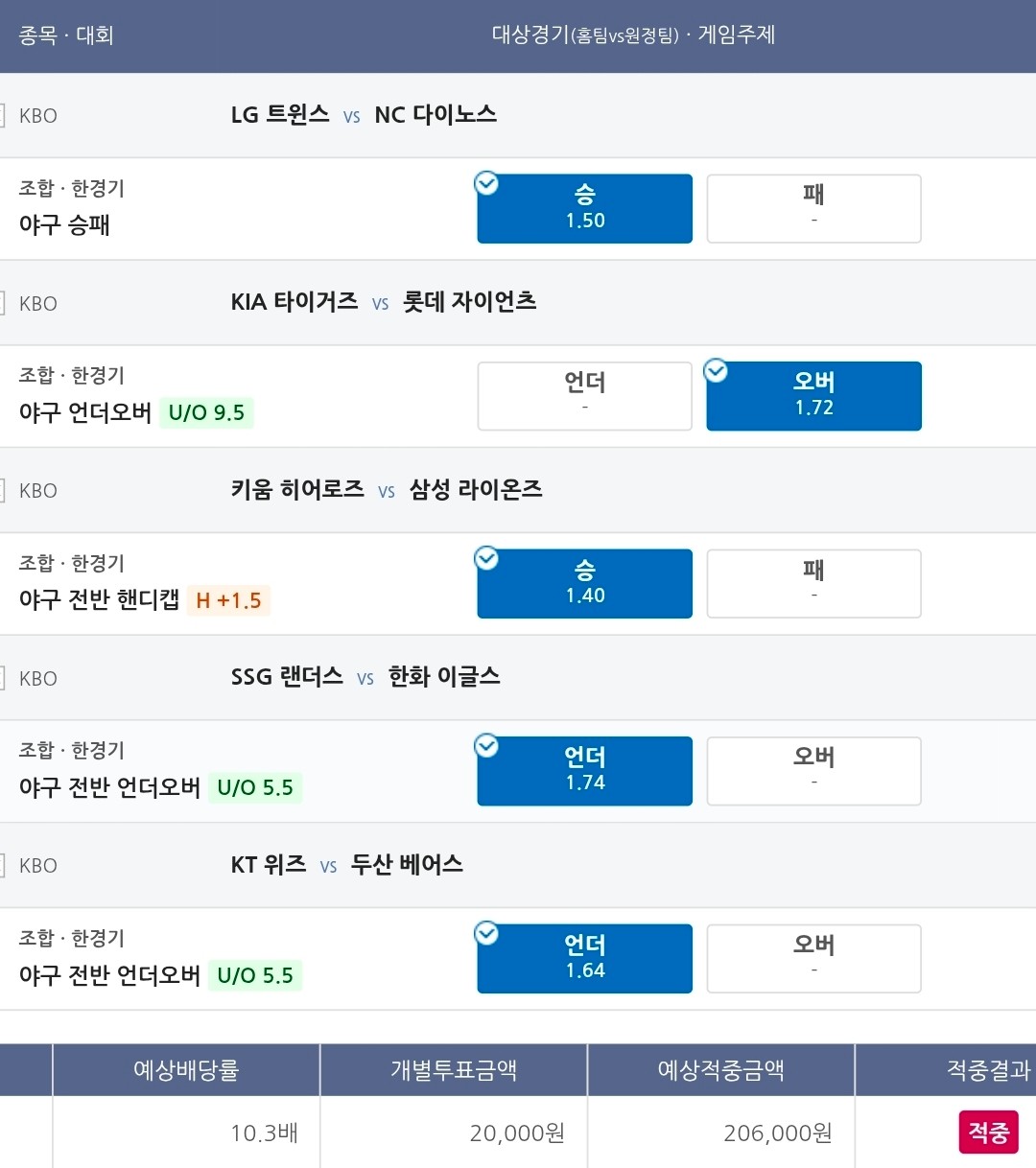Toggle the checkbox beside the 키움 히어로즈 KBO row
Viewport: 1036px width, 1168px height.
tap(2, 491)
